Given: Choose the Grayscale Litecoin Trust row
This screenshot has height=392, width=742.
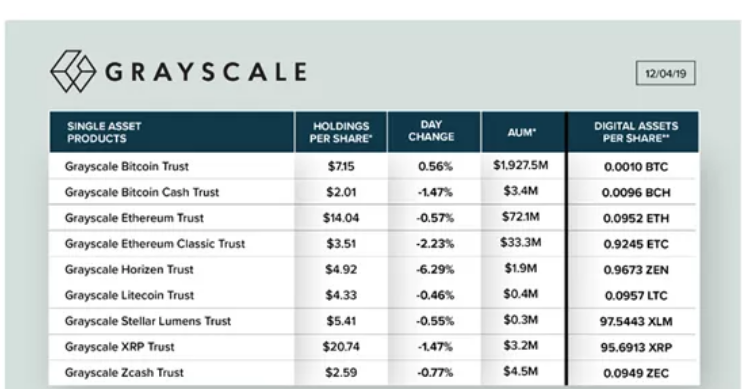Looking at the screenshot, I should [374, 295].
